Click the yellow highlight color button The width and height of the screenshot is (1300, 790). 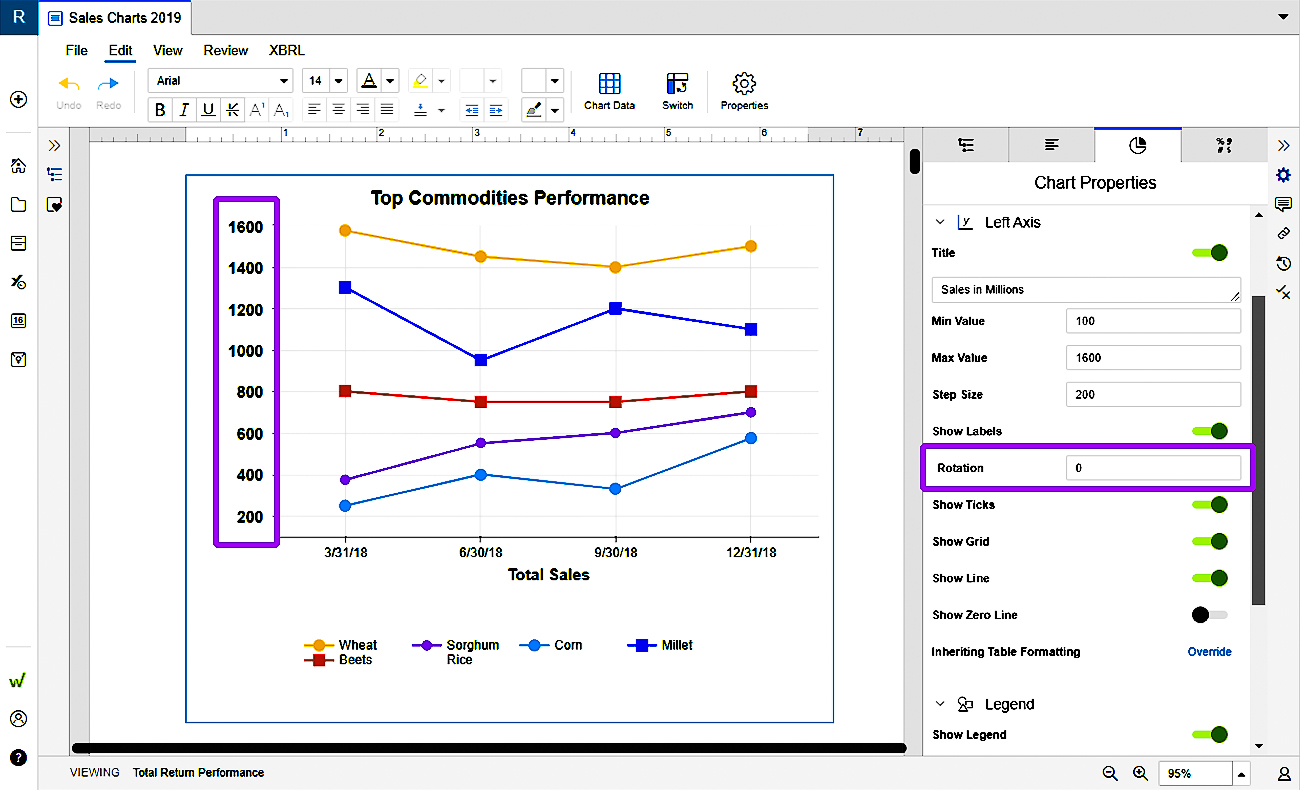tap(421, 81)
